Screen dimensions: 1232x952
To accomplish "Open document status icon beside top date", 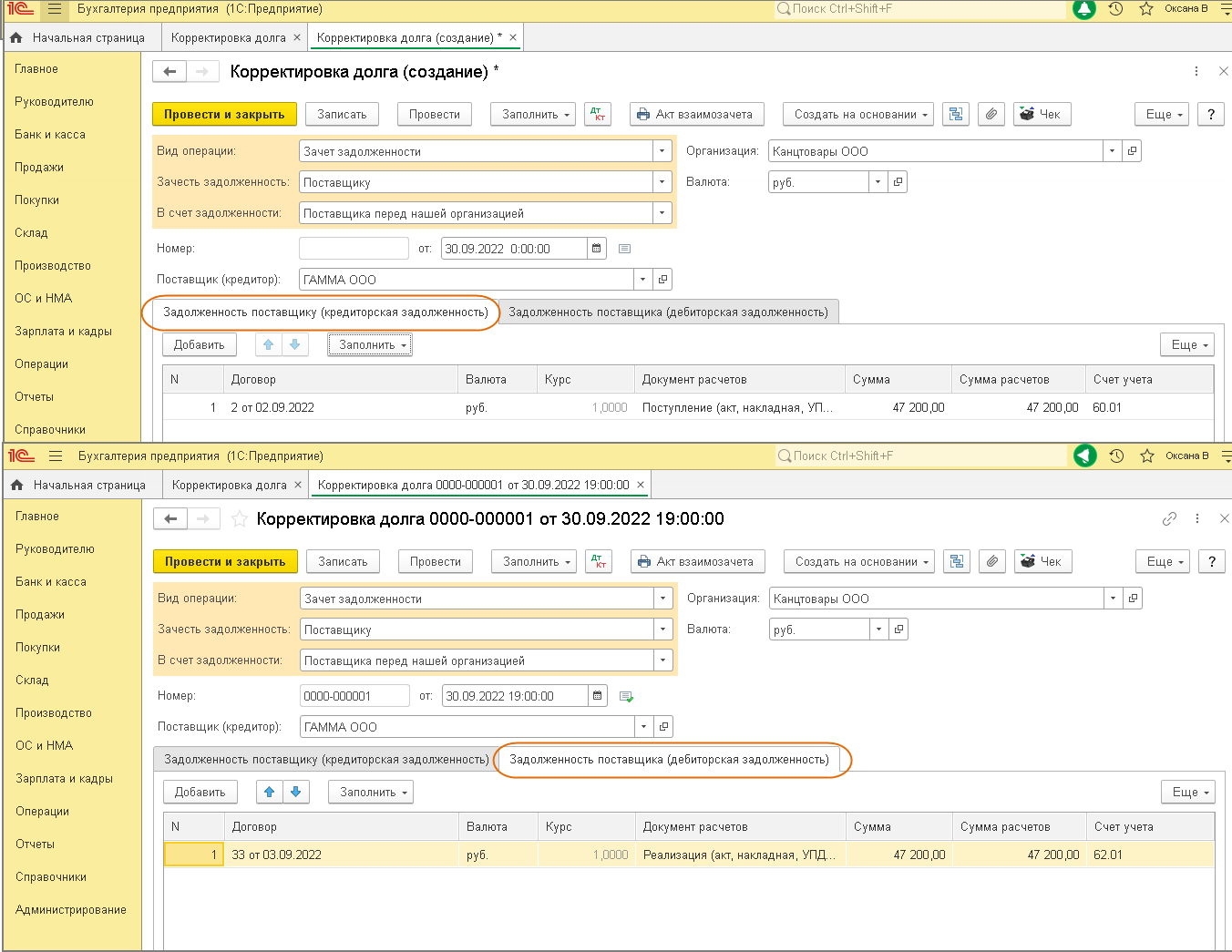I will tap(624, 249).
